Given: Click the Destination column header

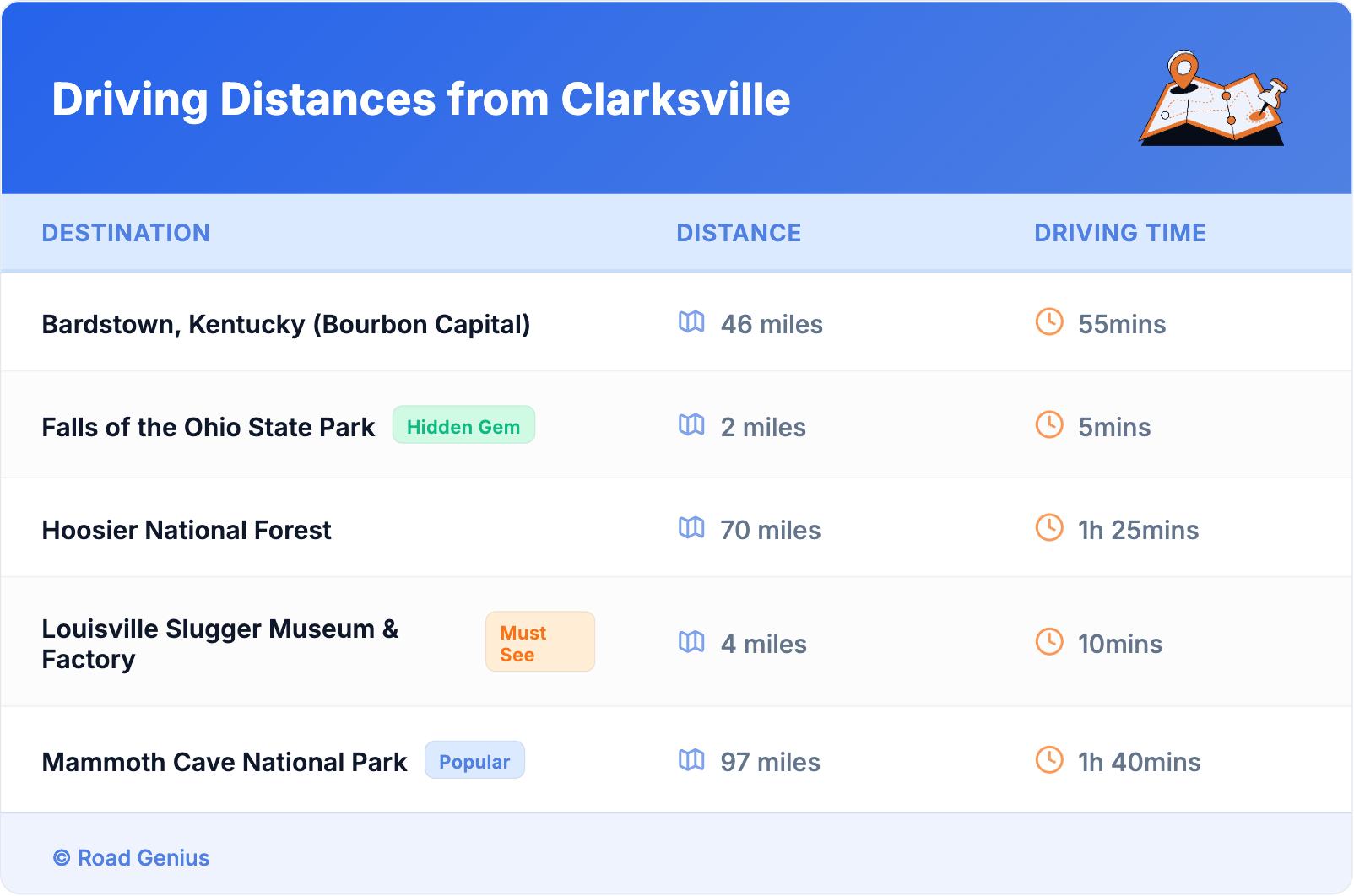Looking at the screenshot, I should pos(126,233).
